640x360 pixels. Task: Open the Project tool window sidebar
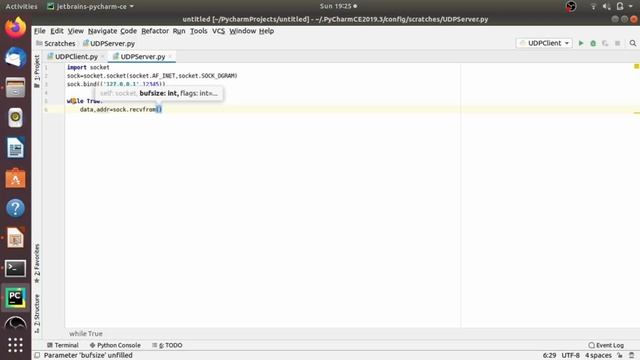[x=37, y=71]
